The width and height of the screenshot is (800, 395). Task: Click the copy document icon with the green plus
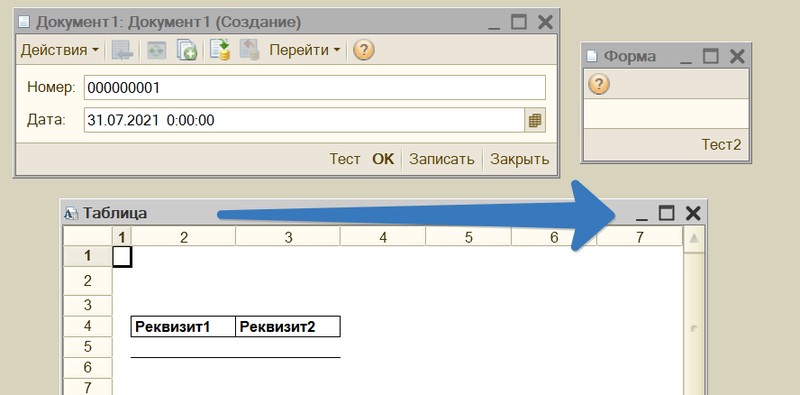tap(187, 51)
